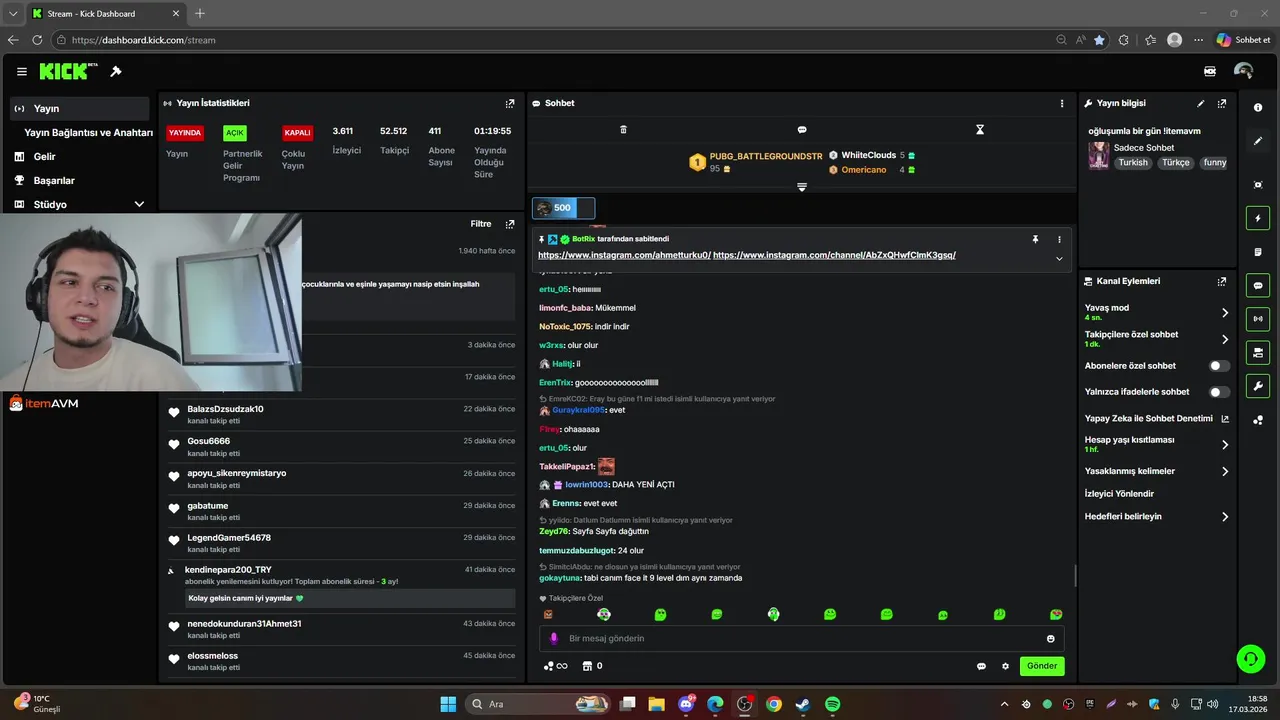The height and width of the screenshot is (720, 1280).
Task: Toggle Yalnızca ifadelerle sohbet switch
Action: [x=1219, y=392]
